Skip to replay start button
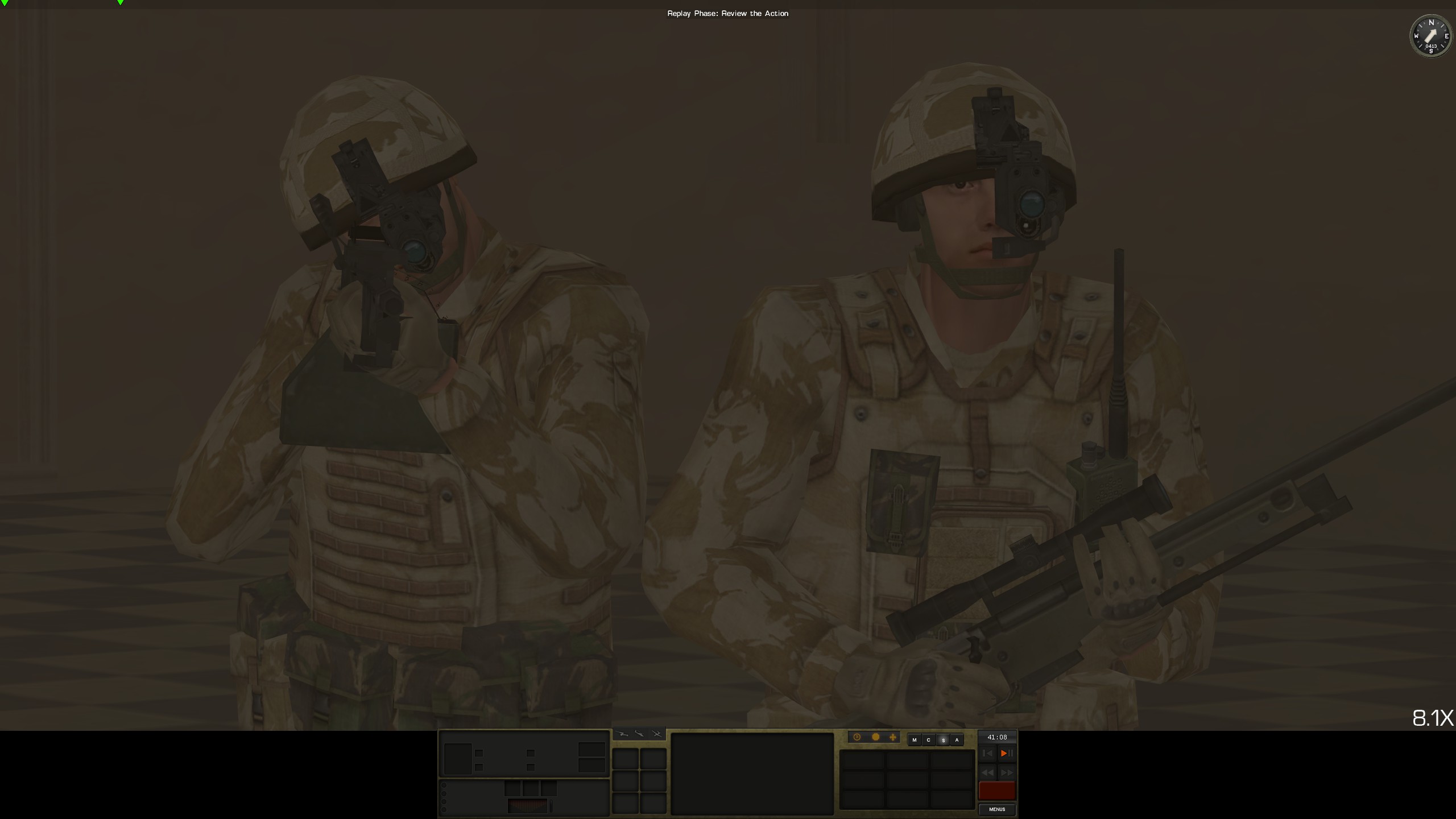The image size is (1456, 819). (x=987, y=753)
